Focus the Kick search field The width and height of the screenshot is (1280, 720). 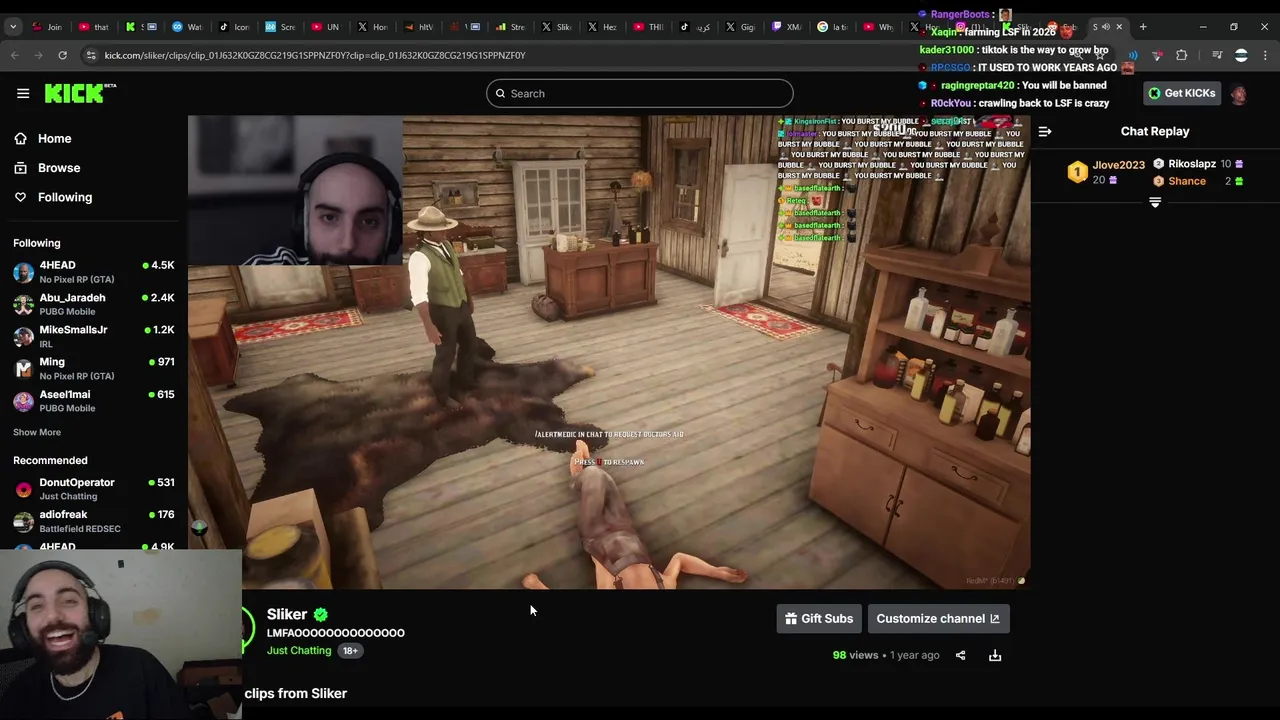coord(640,93)
